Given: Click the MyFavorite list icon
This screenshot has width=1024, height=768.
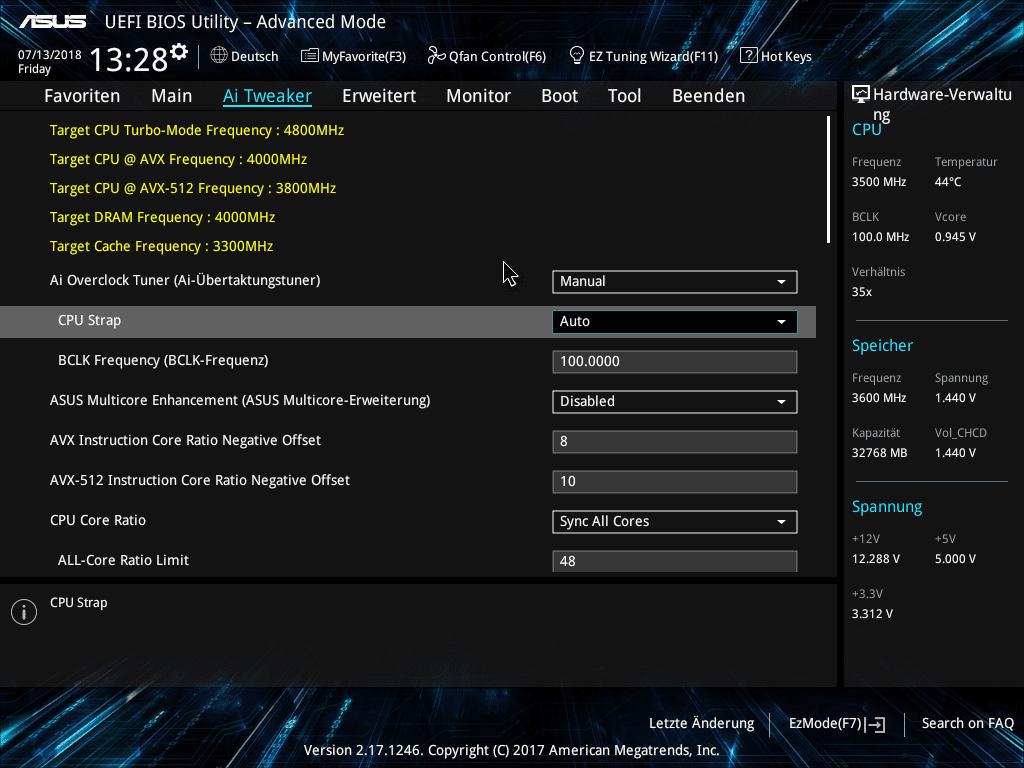Looking at the screenshot, I should tap(310, 56).
